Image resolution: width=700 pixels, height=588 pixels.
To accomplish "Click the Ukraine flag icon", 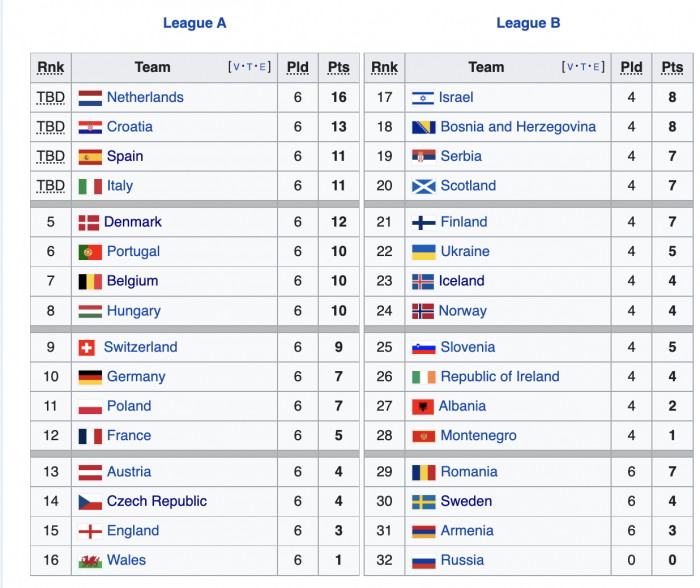I will (424, 252).
